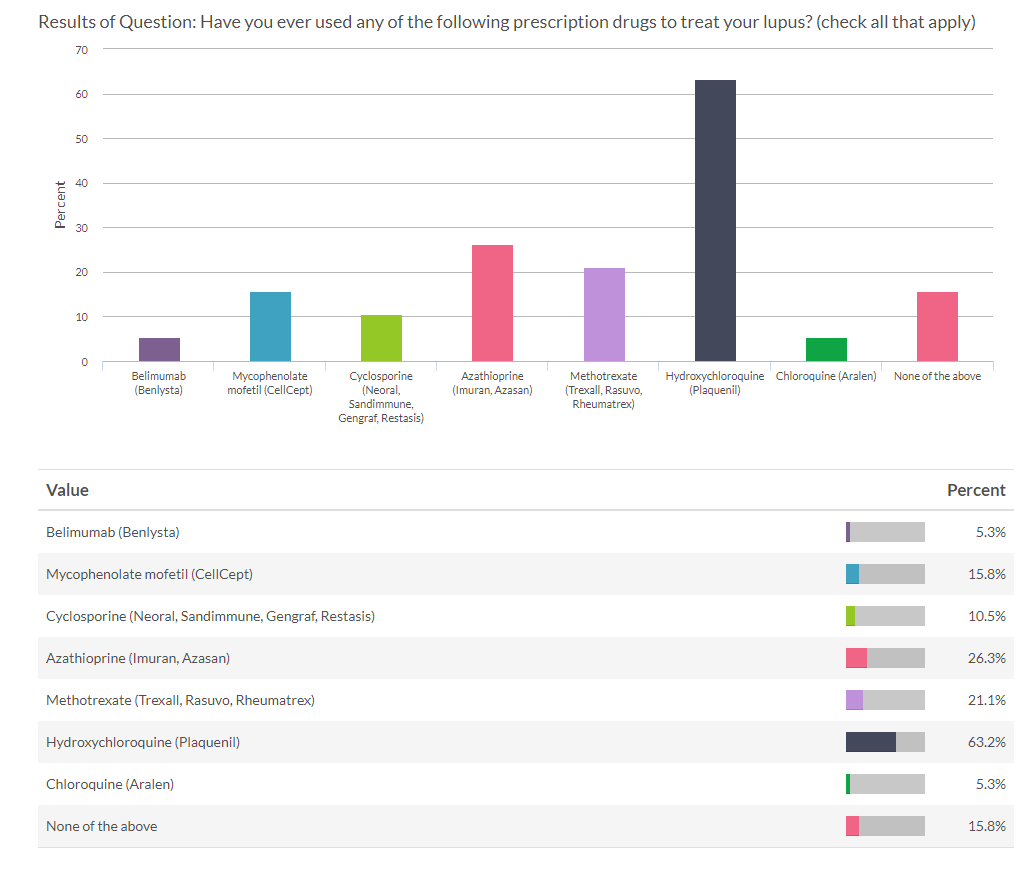Click the green Cyclosporine chart bar

tap(381, 338)
